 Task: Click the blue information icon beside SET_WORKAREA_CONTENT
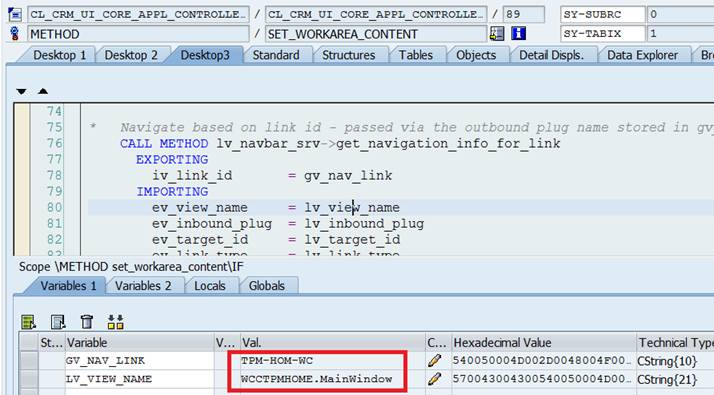(x=518, y=33)
